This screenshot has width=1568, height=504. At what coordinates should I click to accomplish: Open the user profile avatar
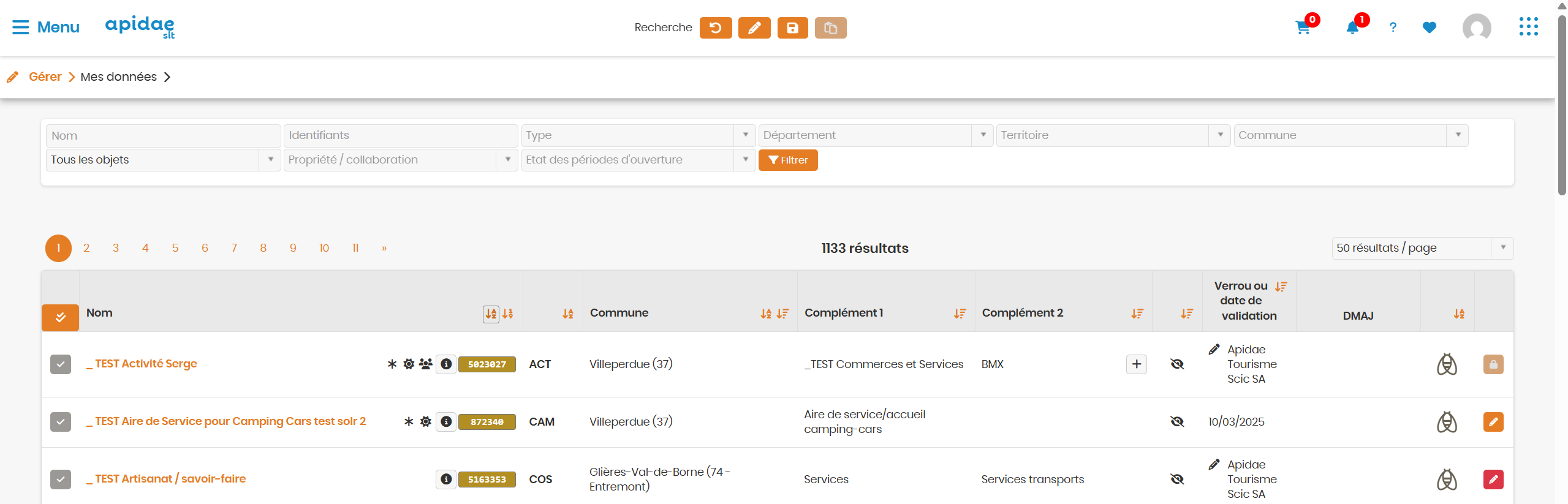click(x=1477, y=28)
